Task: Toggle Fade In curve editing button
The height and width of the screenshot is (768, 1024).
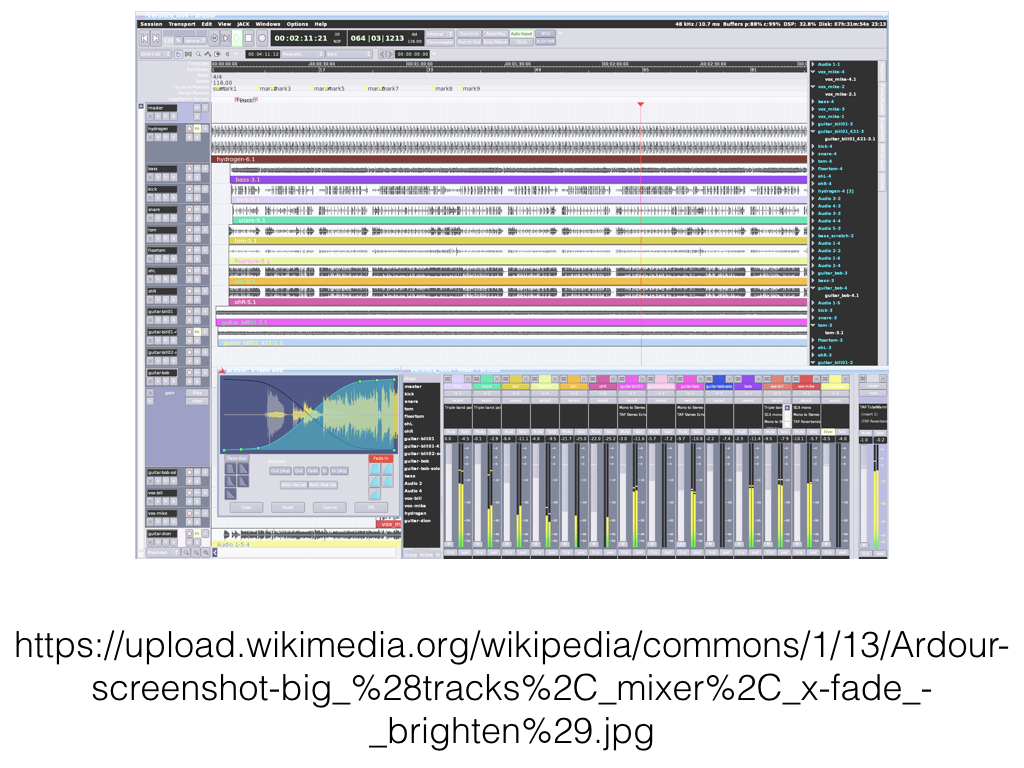Action: point(381,458)
